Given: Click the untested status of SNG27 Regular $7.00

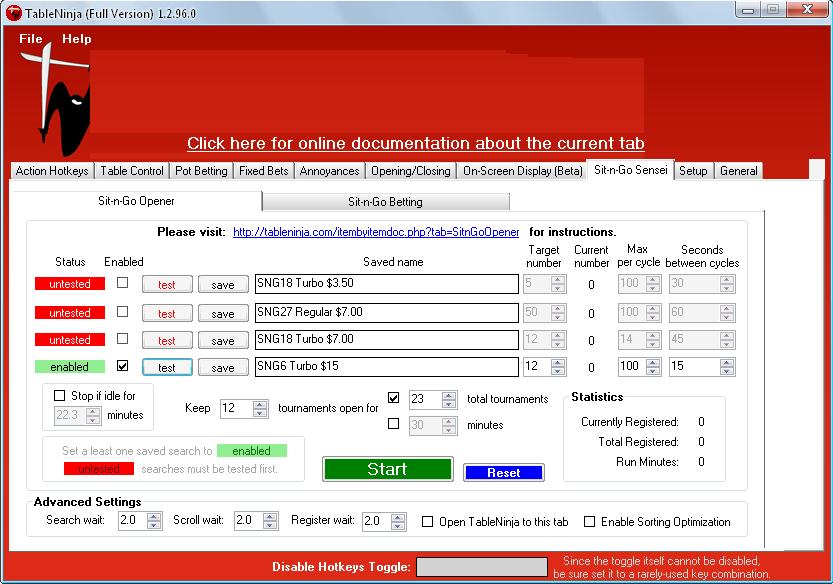Looking at the screenshot, I should point(70,312).
